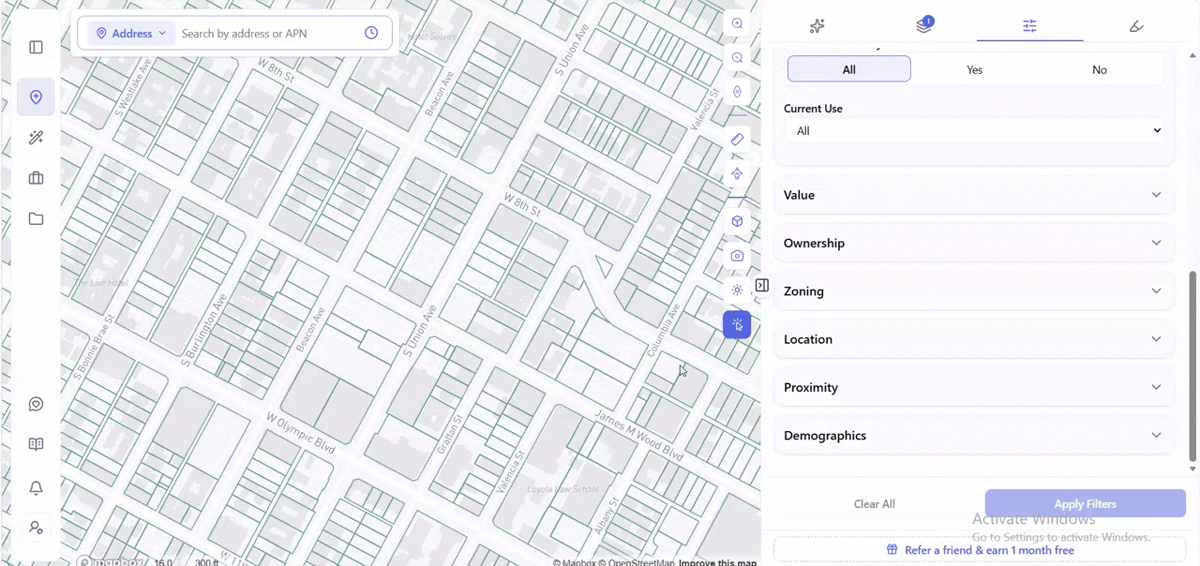Toggle map brightness sun icon
The height and width of the screenshot is (566, 1200).
(x=737, y=290)
